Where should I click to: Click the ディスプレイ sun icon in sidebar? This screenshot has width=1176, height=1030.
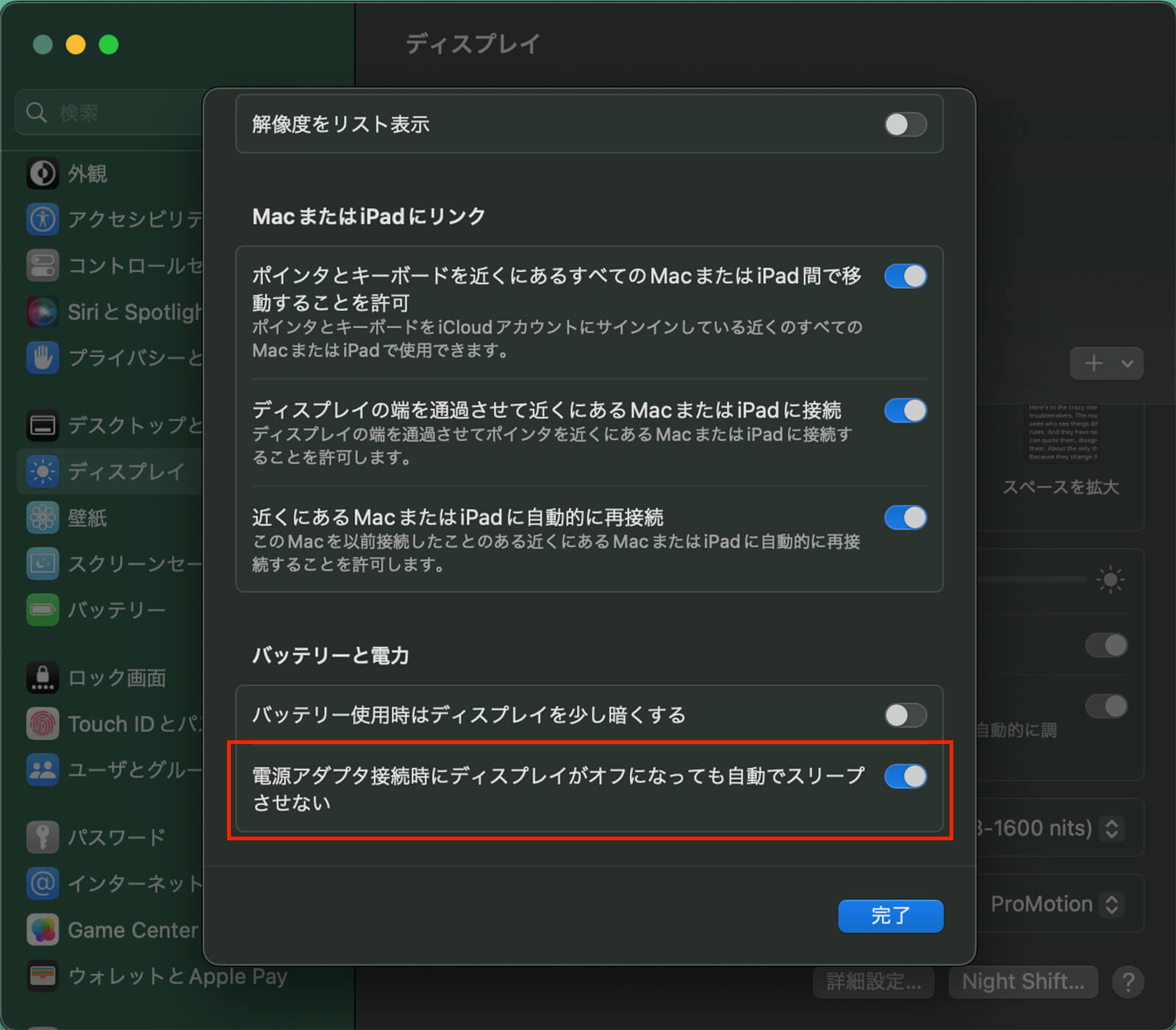click(x=43, y=471)
